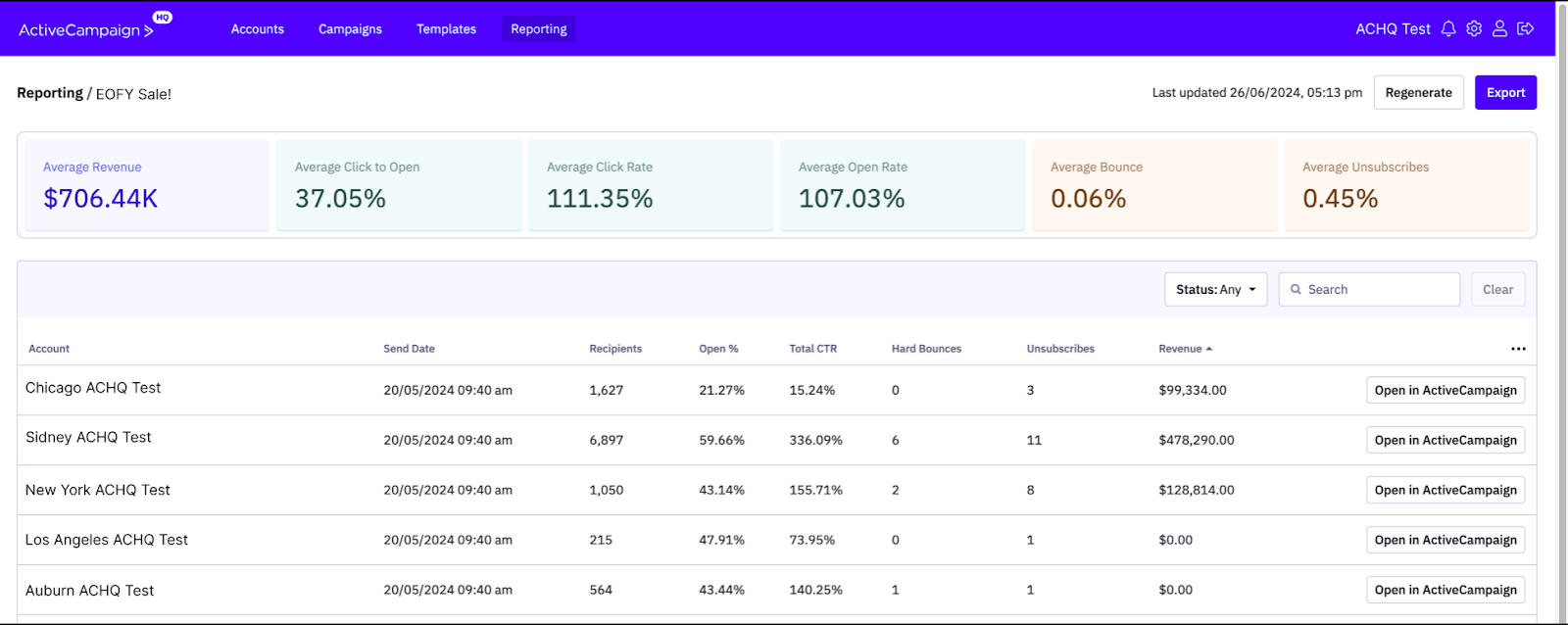Go to the Campaigns tab
The width and height of the screenshot is (1568, 625).
click(x=350, y=29)
